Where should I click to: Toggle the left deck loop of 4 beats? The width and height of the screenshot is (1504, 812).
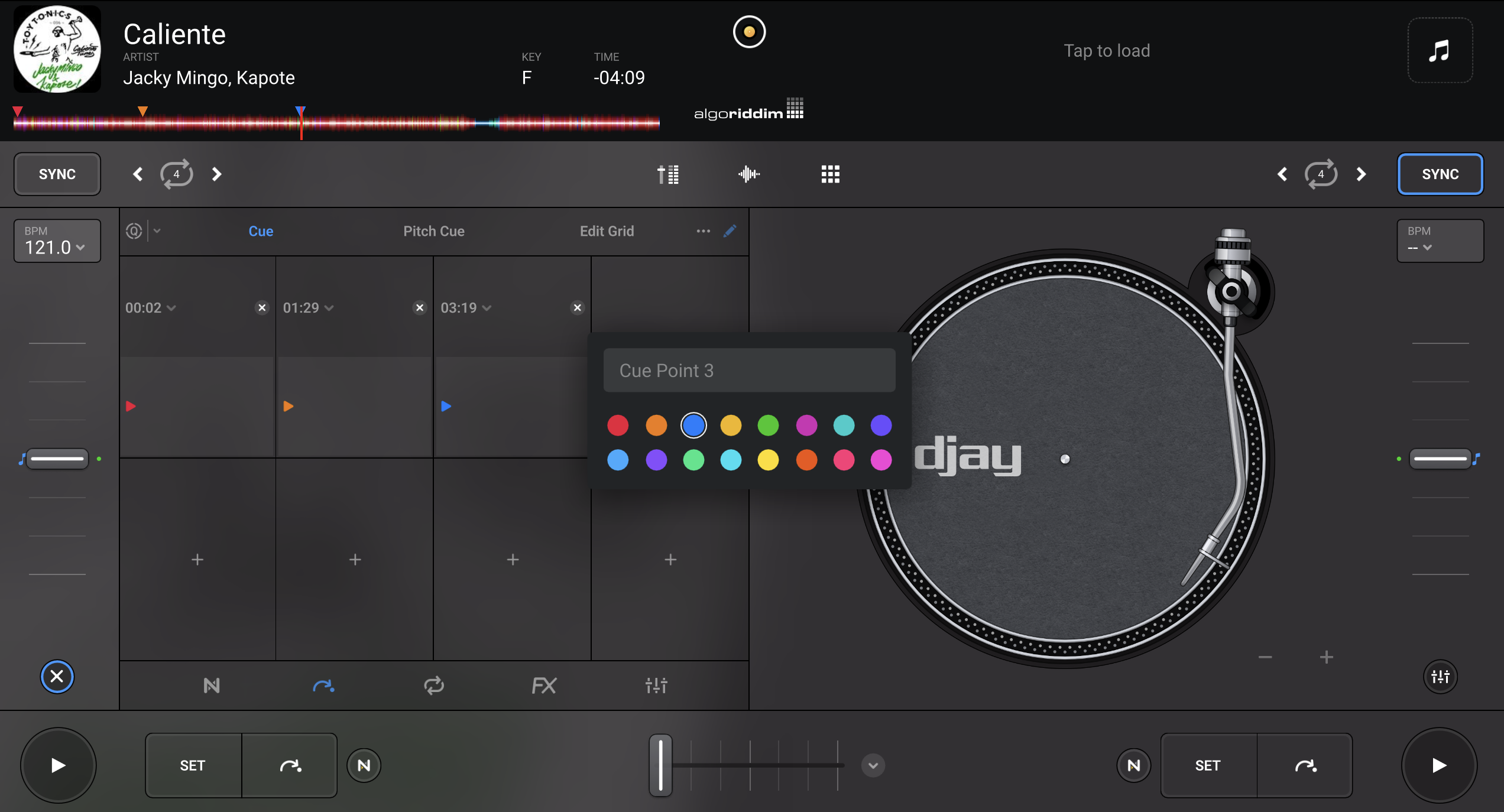point(176,174)
